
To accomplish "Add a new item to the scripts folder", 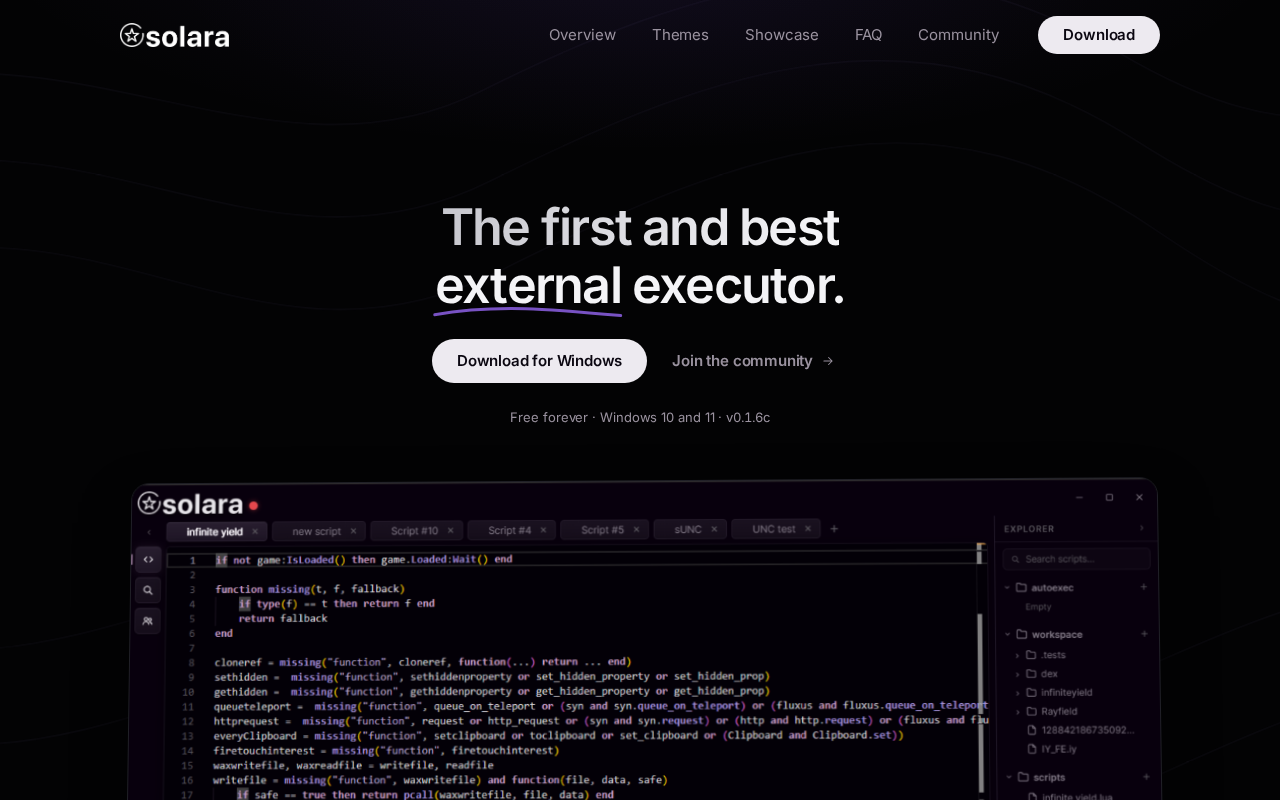I will (x=1144, y=777).
